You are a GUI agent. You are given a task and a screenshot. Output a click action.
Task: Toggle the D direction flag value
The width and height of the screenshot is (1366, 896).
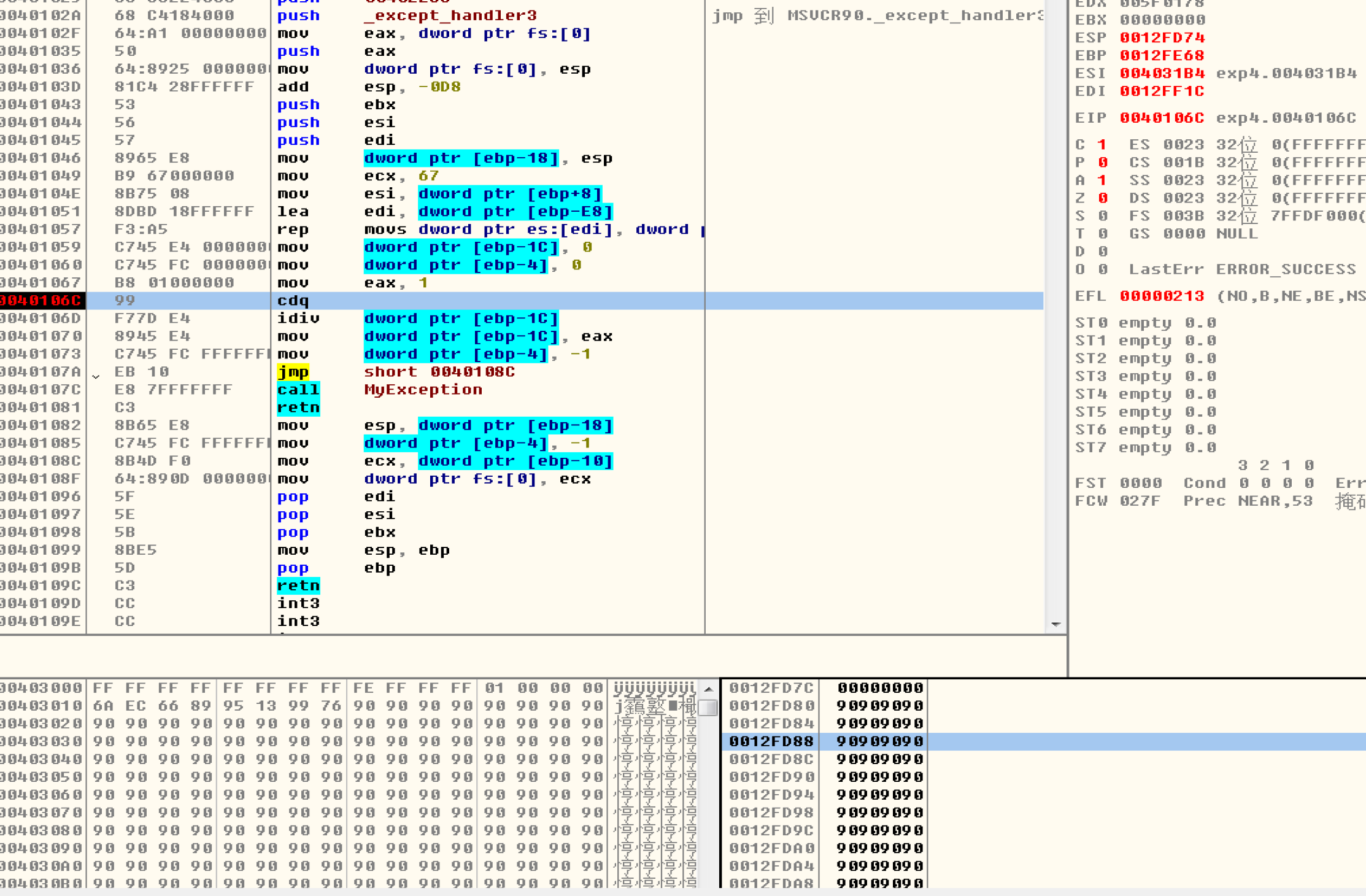(x=1102, y=252)
